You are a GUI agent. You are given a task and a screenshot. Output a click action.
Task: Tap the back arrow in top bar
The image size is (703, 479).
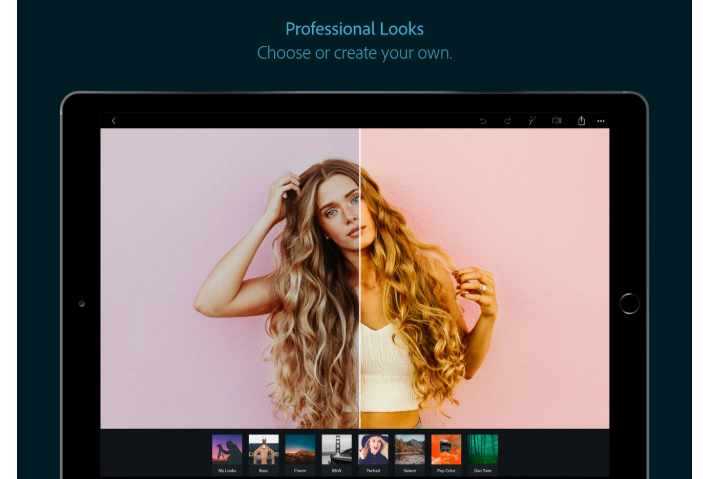(x=114, y=121)
